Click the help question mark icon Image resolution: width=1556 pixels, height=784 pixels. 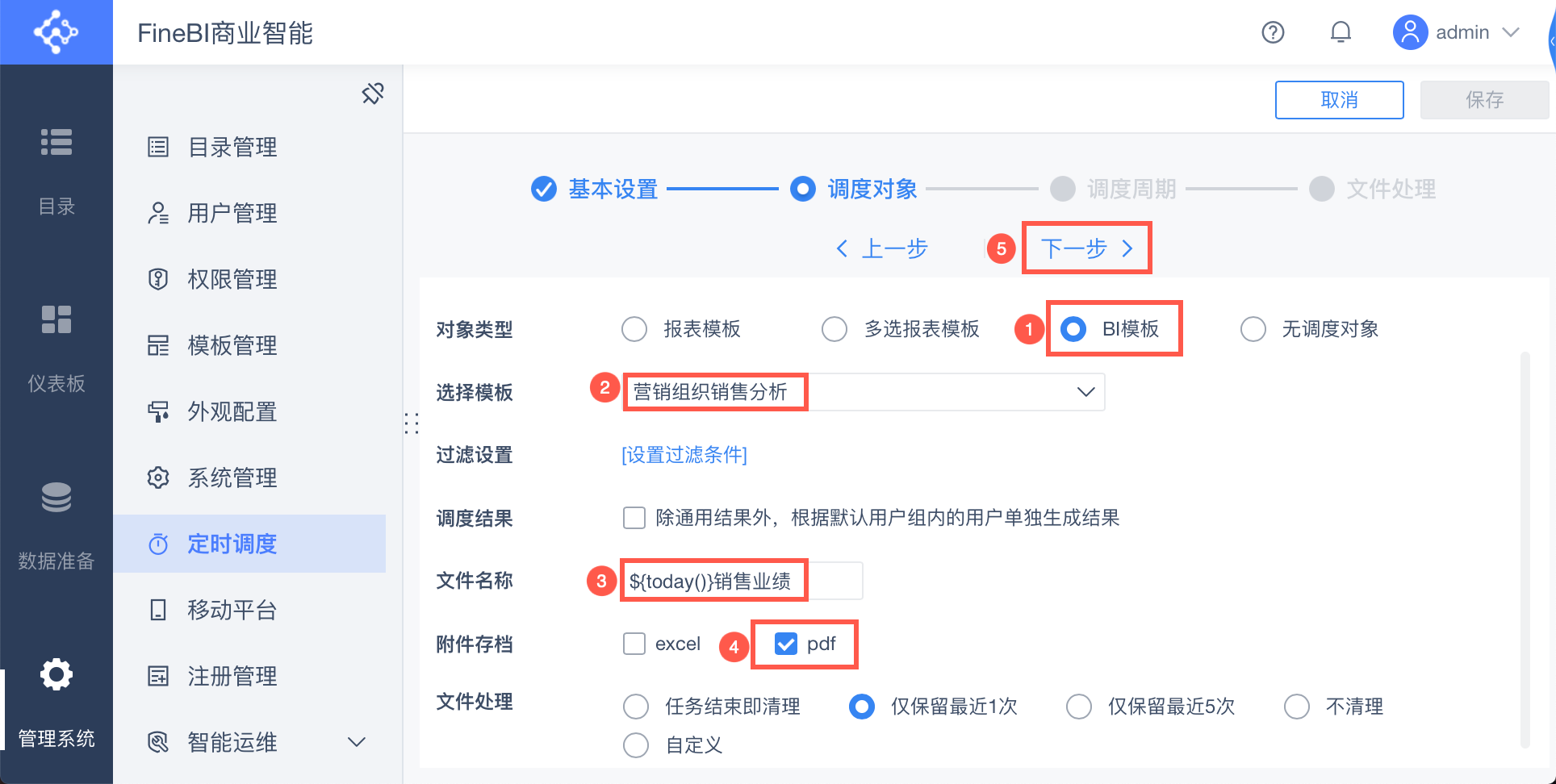pos(1273,32)
